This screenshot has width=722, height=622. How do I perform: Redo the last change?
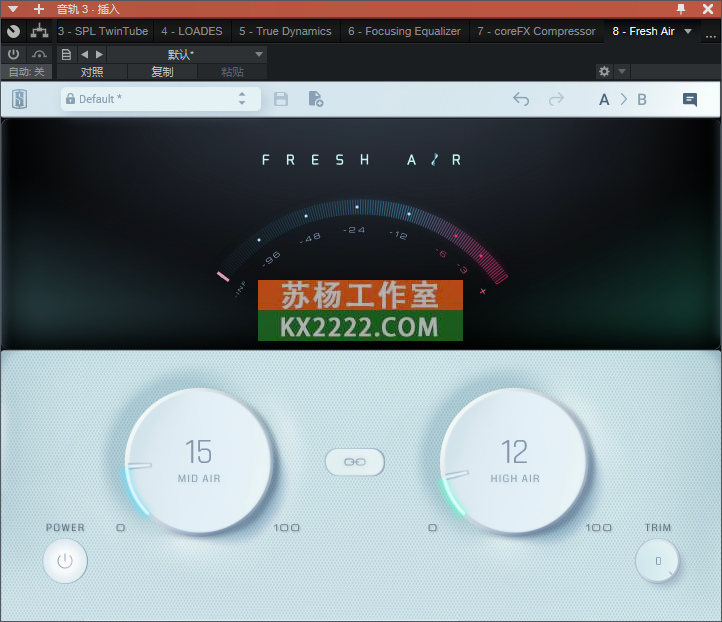(556, 99)
